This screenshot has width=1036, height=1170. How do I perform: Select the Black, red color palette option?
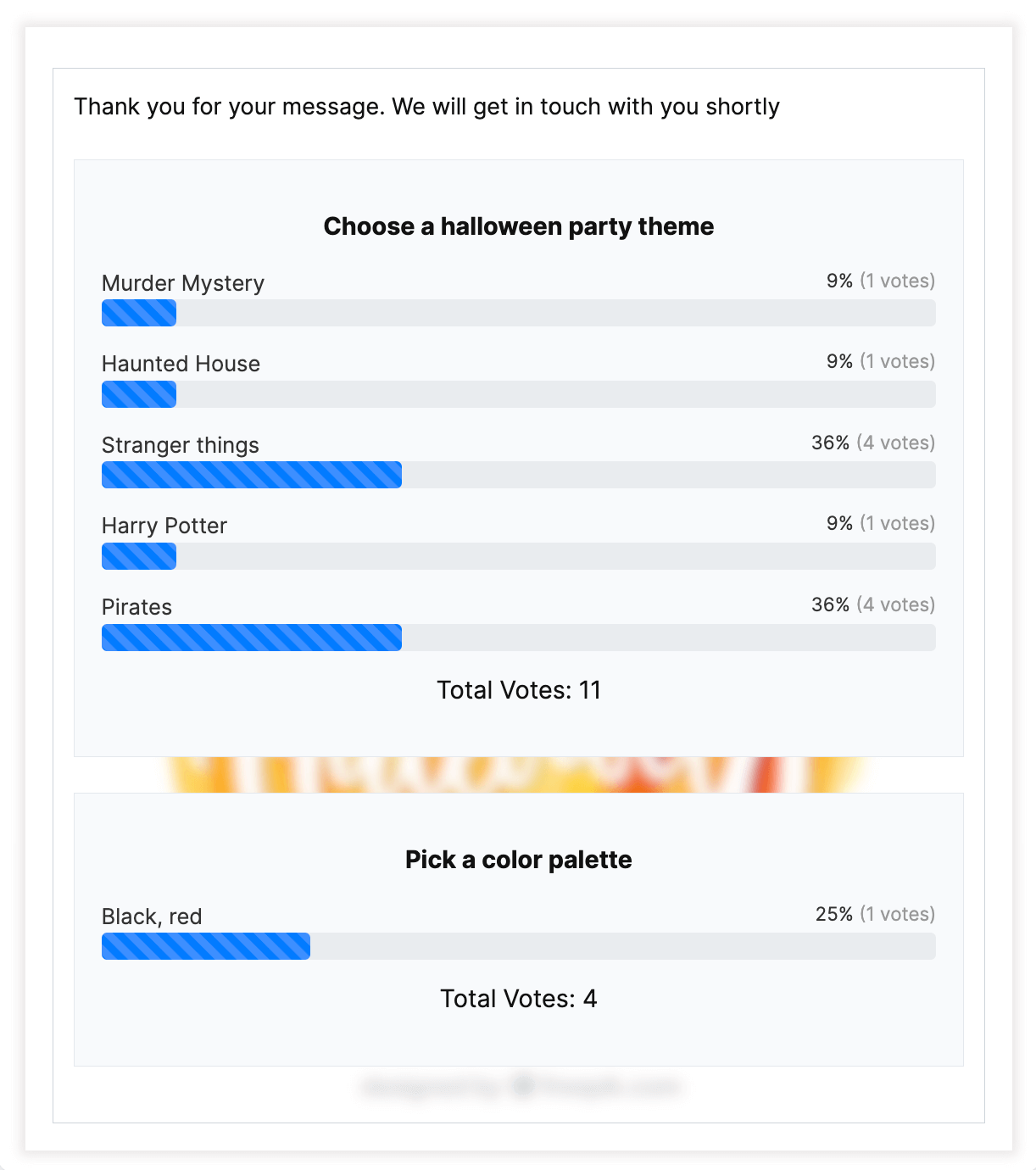click(x=152, y=916)
